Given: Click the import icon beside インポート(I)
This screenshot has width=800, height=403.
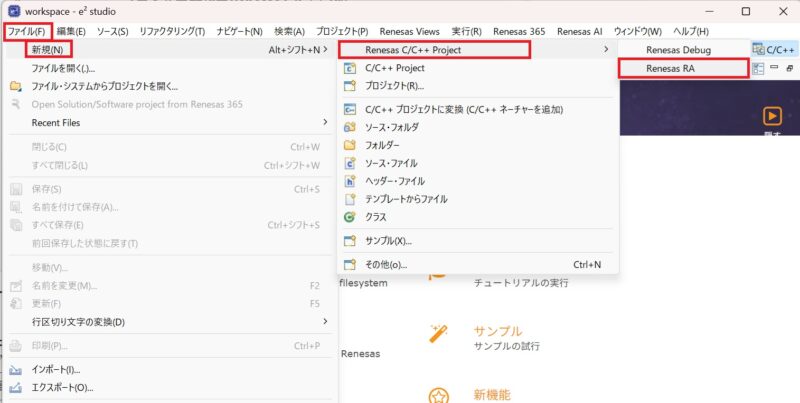Looking at the screenshot, I should pyautogui.click(x=16, y=370).
